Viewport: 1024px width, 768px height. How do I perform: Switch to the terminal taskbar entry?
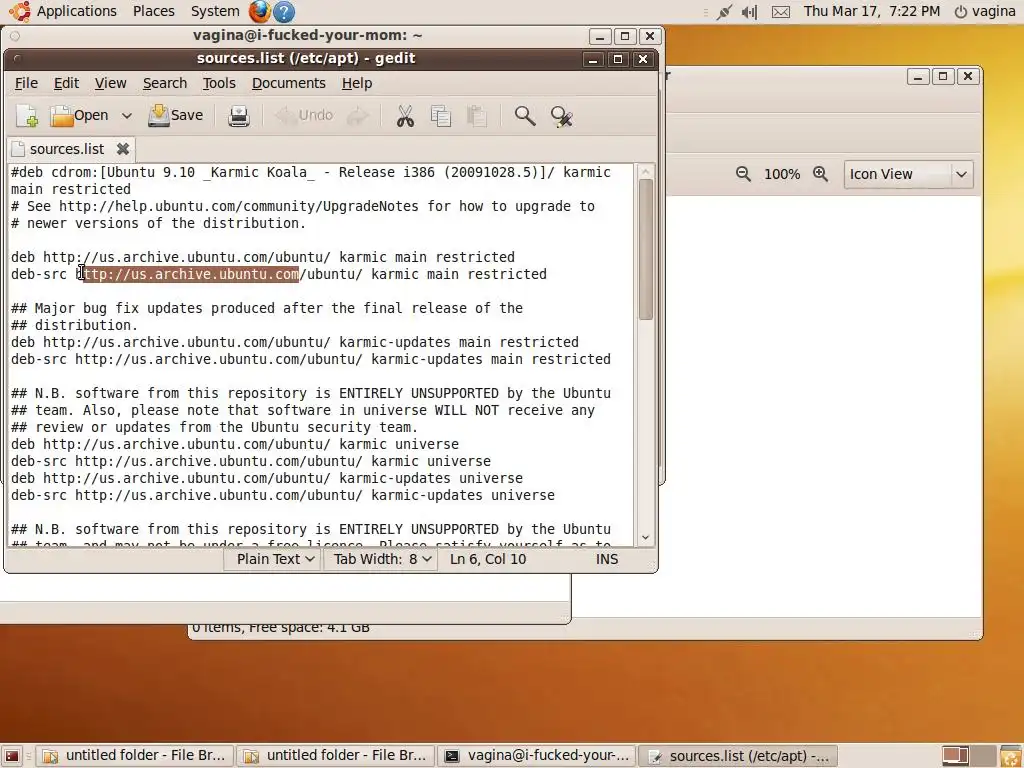(x=537, y=756)
